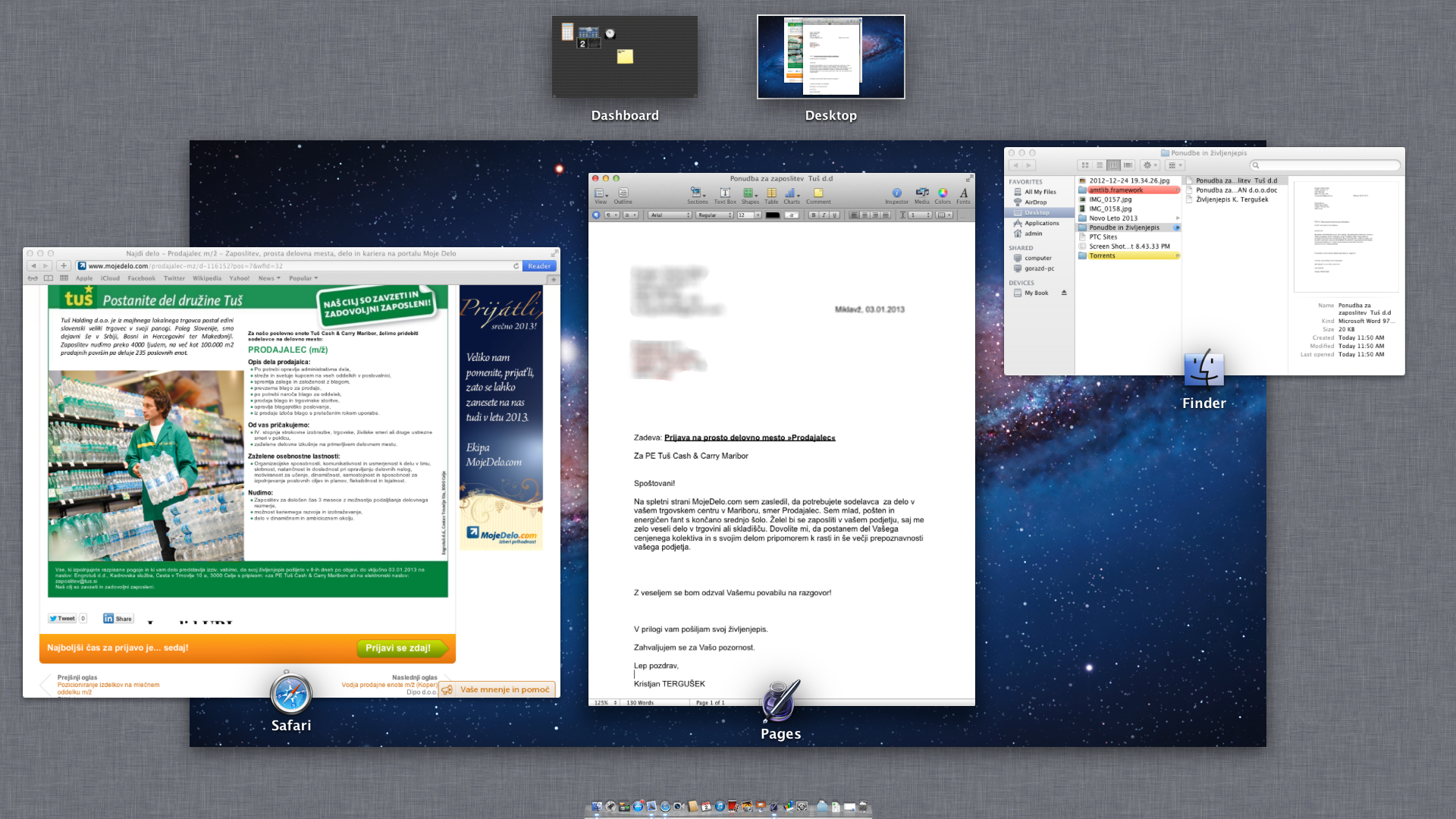
Task: Open Popular bookmarks menu in Safari
Action: [303, 278]
